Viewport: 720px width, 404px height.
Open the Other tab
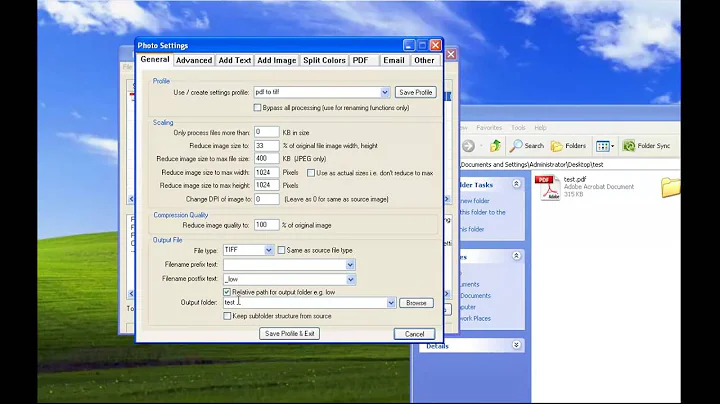[x=424, y=60]
